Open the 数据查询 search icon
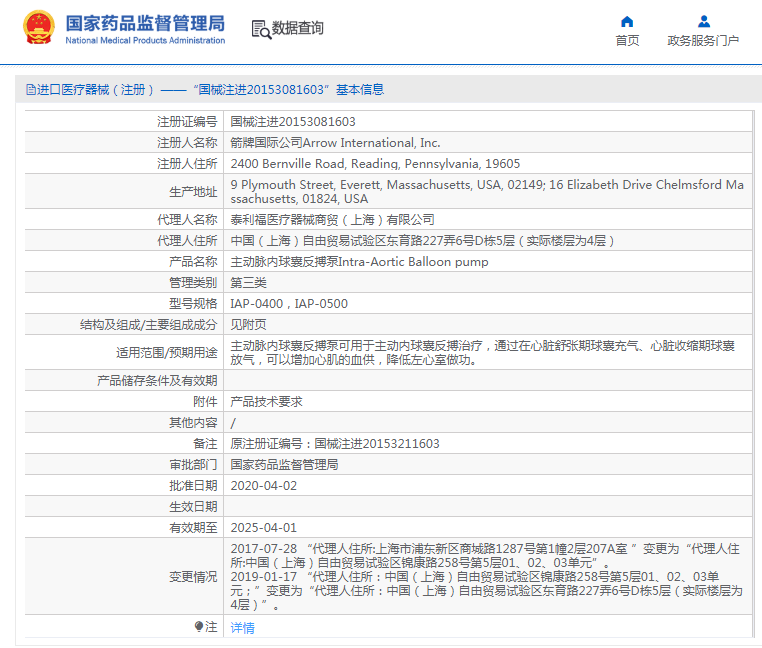Image resolution: width=762 pixels, height=648 pixels. [261, 29]
